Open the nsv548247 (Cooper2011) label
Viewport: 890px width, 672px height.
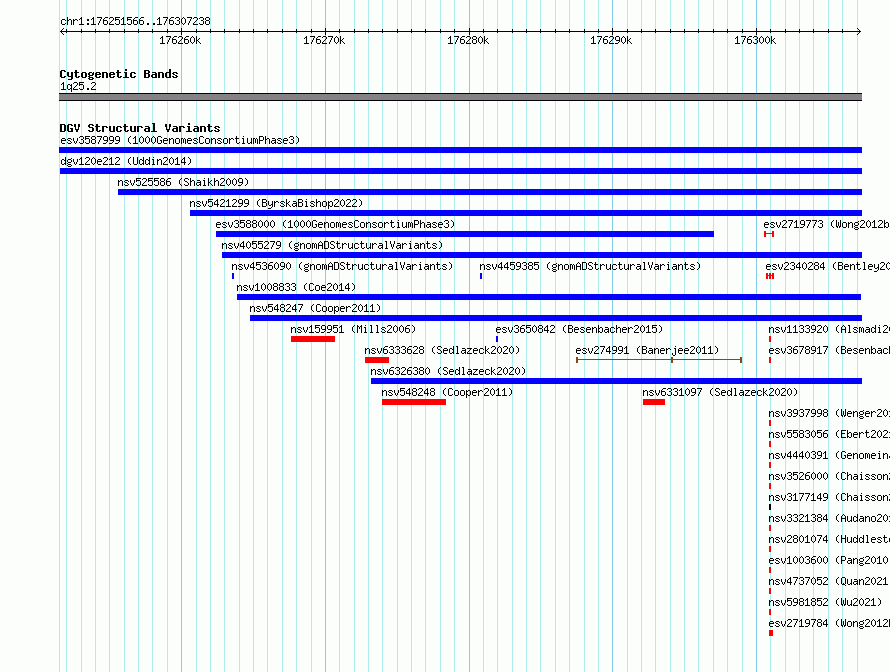click(x=316, y=308)
